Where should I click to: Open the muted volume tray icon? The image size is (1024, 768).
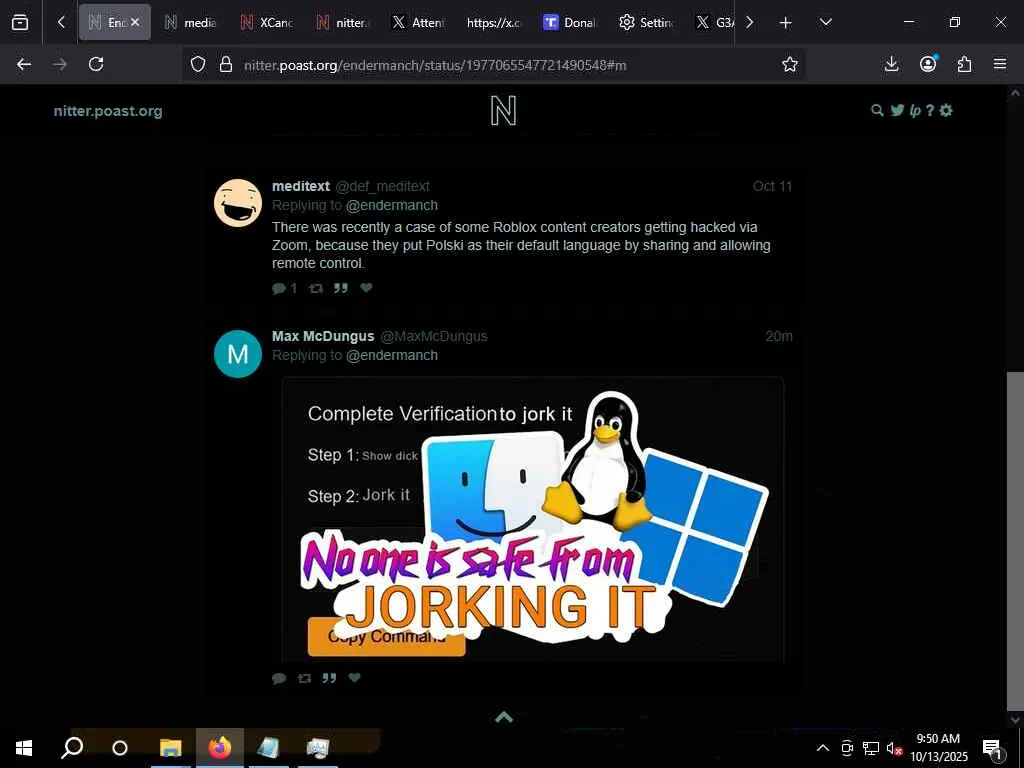tap(893, 748)
